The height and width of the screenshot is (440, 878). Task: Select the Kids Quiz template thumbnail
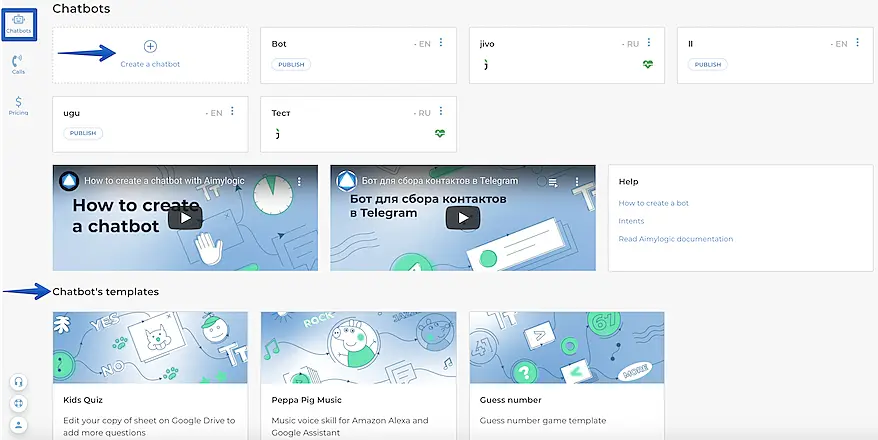click(x=150, y=347)
